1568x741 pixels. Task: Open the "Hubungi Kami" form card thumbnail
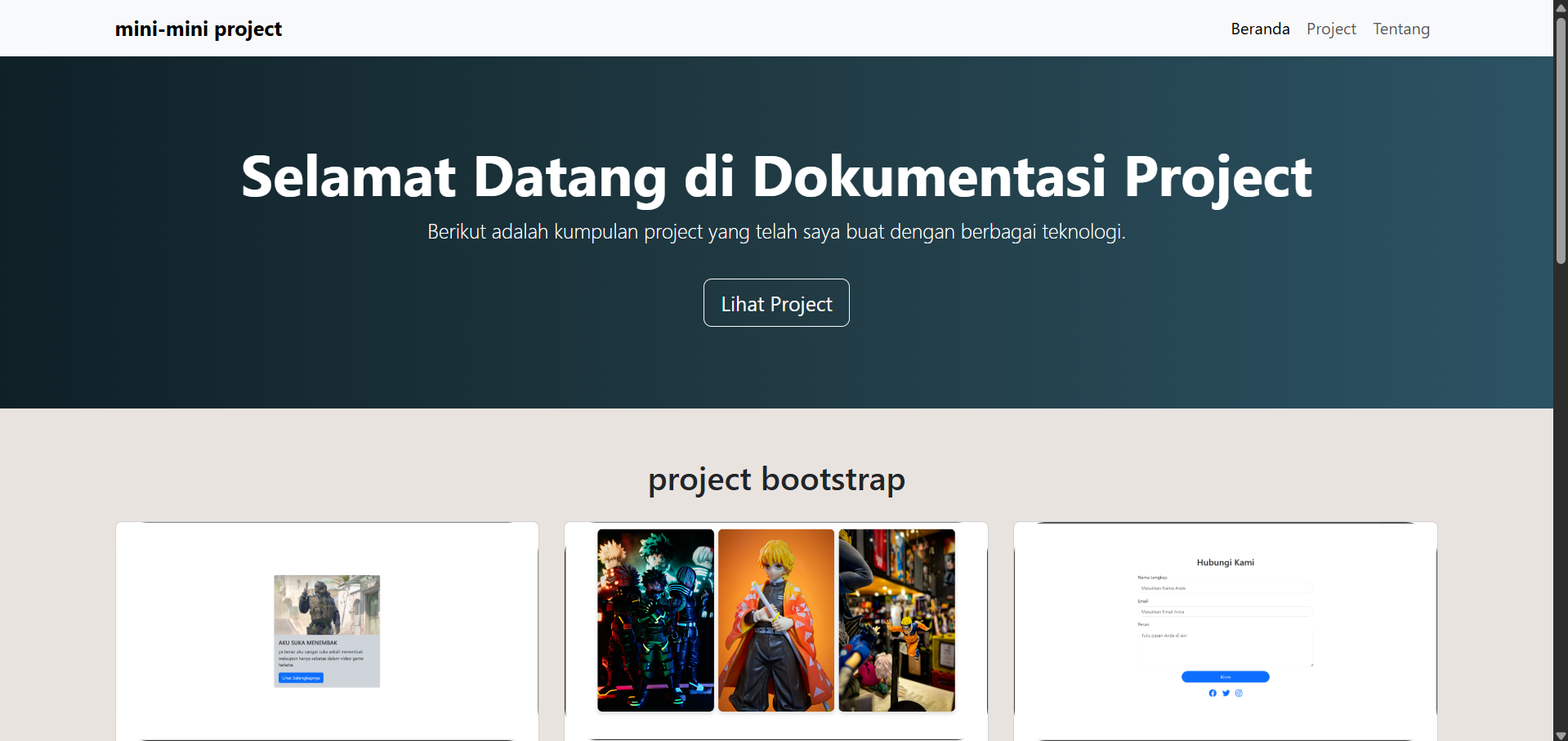(1225, 631)
